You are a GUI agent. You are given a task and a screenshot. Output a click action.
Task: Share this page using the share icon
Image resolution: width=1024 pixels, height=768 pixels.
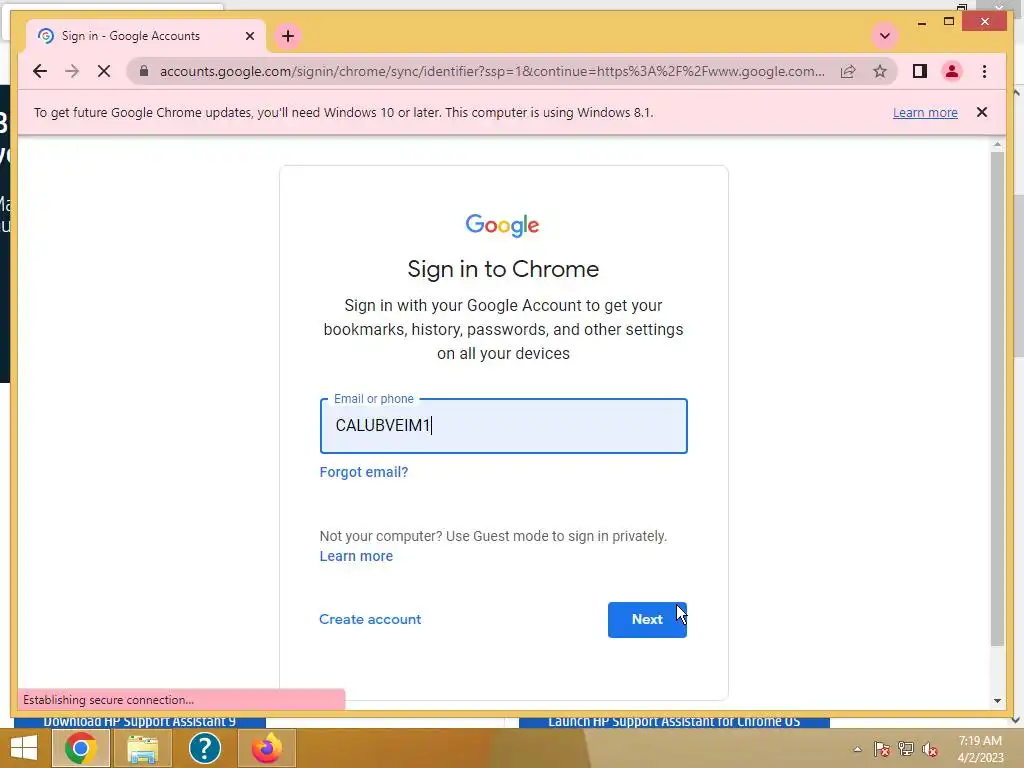coord(848,71)
